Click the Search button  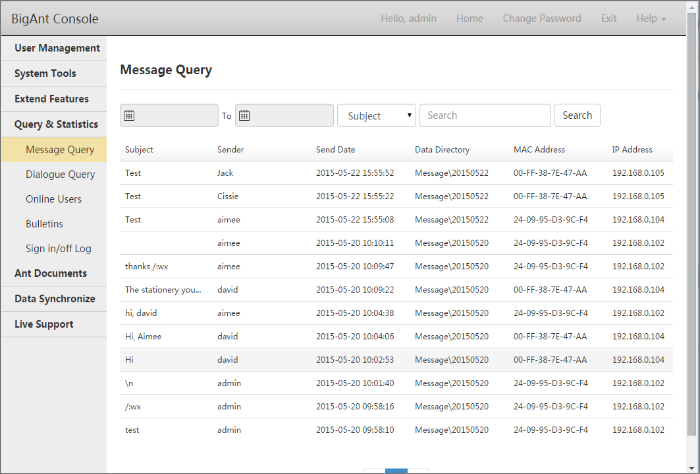577,116
